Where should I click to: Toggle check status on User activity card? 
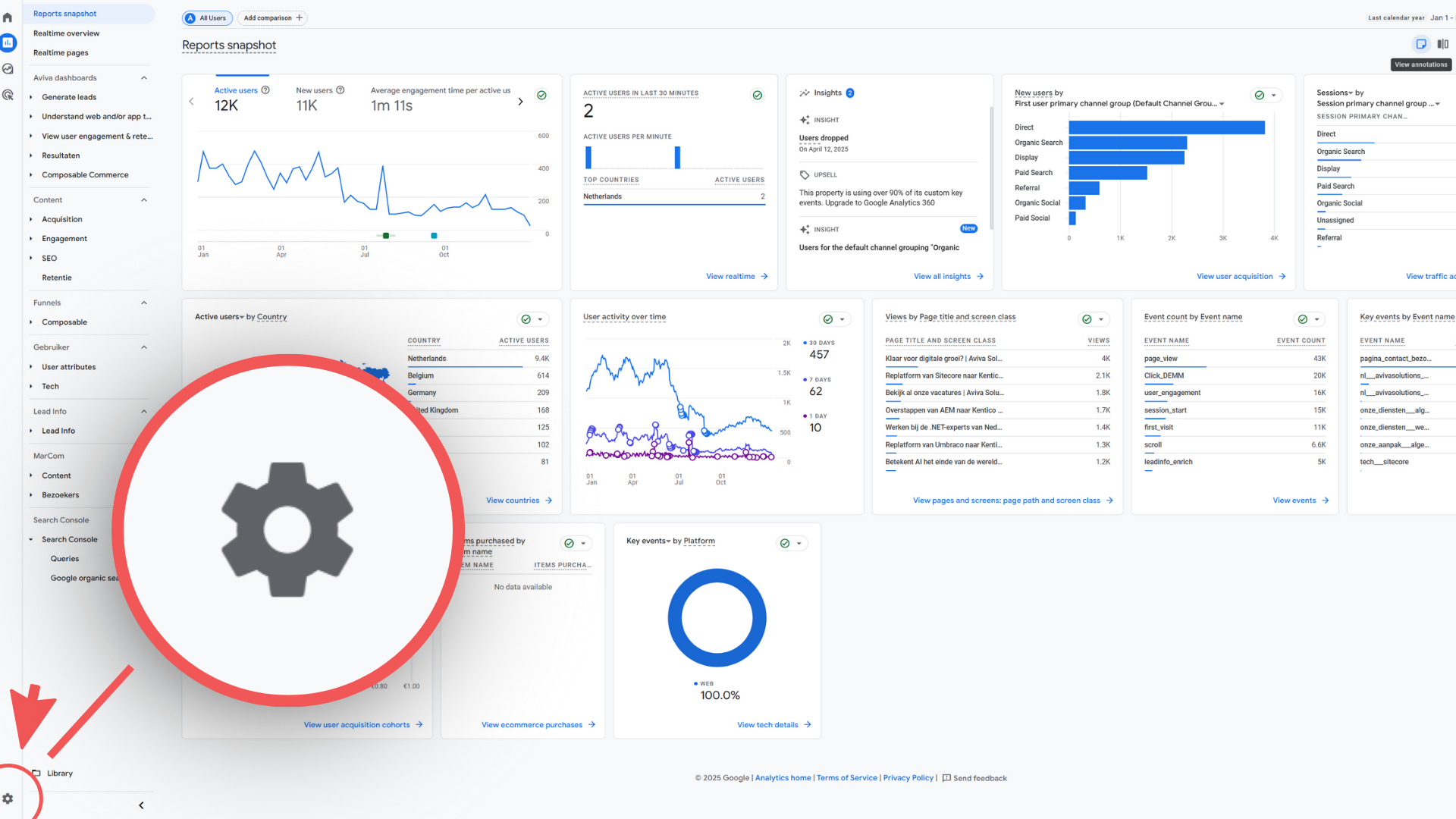828,319
